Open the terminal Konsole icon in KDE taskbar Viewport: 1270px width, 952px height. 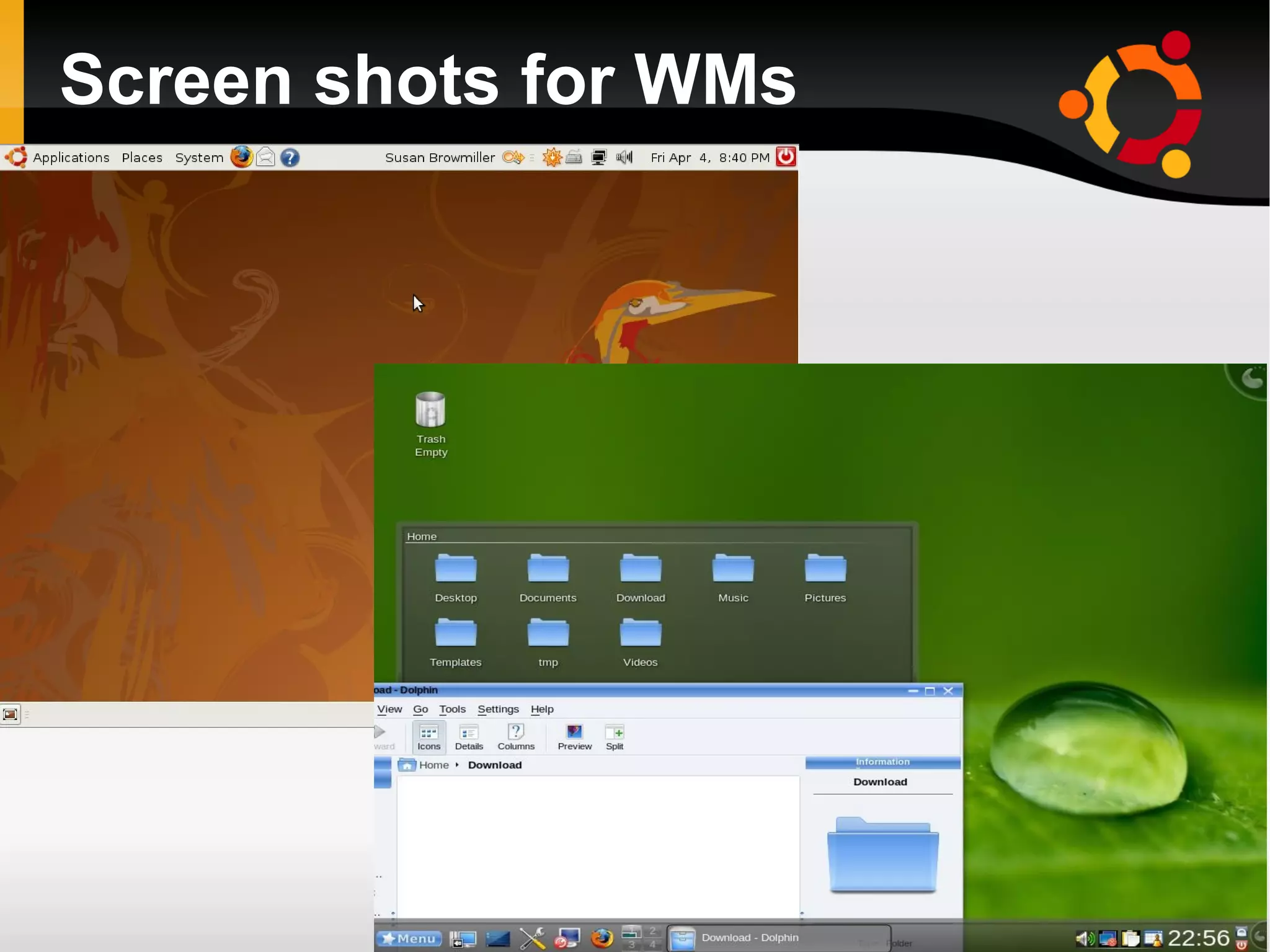497,939
